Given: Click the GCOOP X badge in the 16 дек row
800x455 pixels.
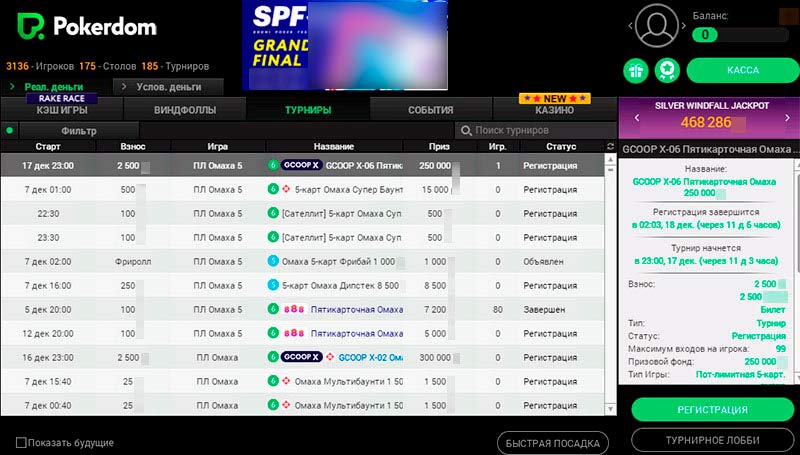Looking at the screenshot, I should click(x=302, y=357).
